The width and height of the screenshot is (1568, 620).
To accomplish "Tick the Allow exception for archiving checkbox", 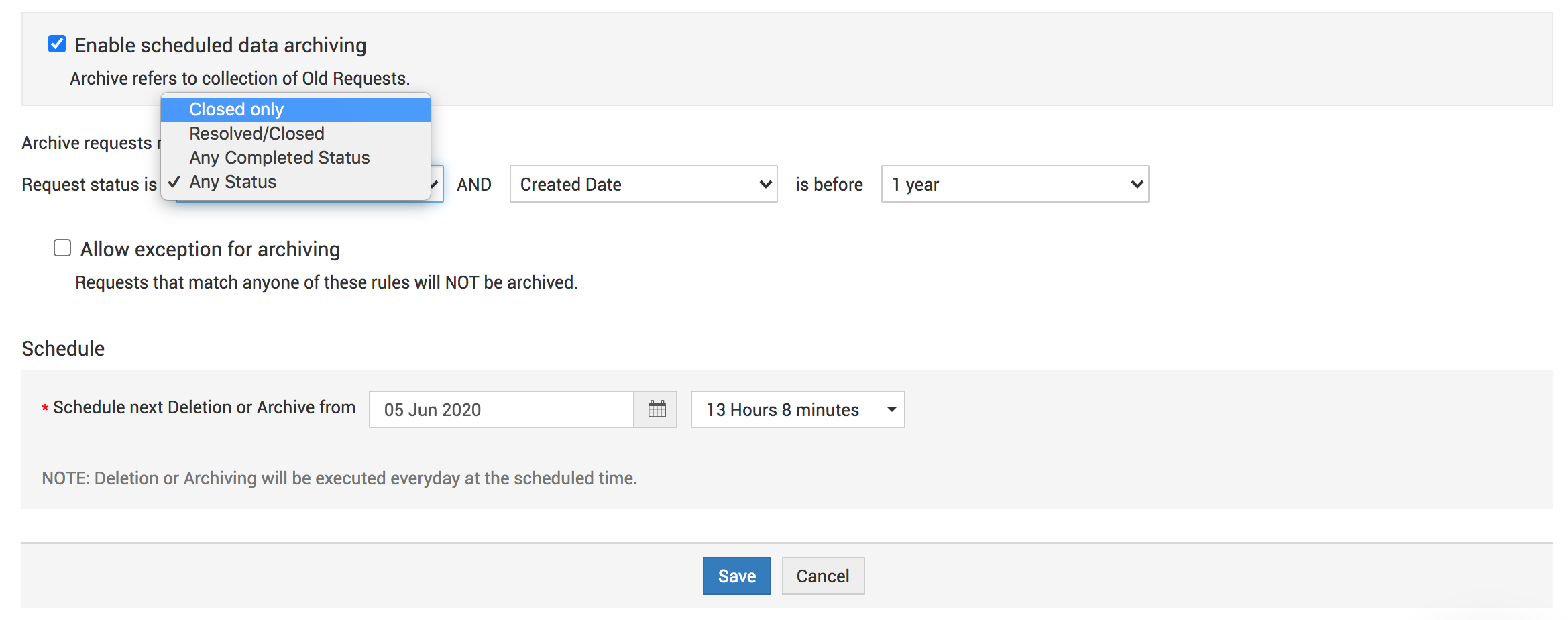I will 62,248.
